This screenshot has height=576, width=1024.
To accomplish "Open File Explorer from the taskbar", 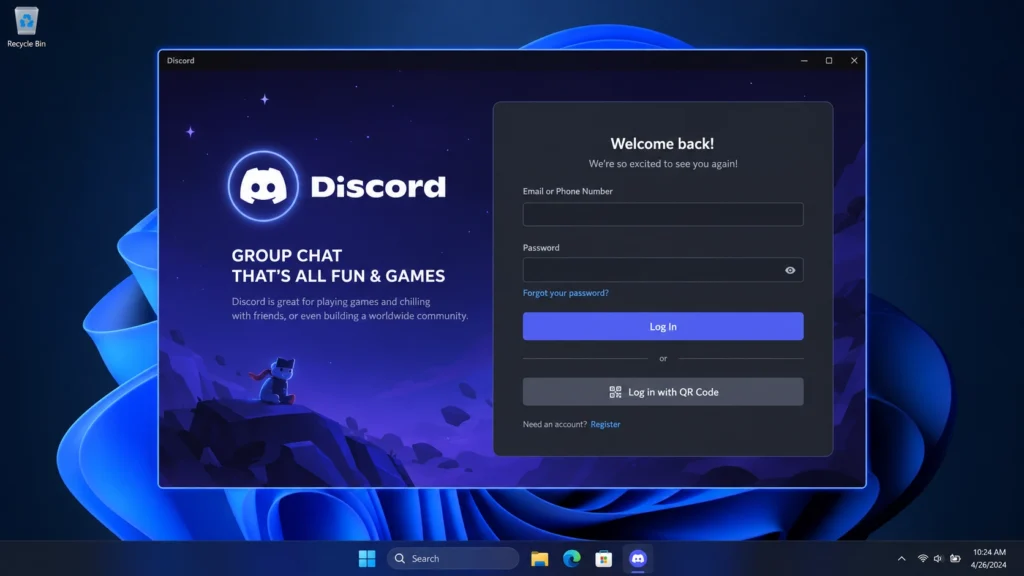I will pyautogui.click(x=539, y=558).
